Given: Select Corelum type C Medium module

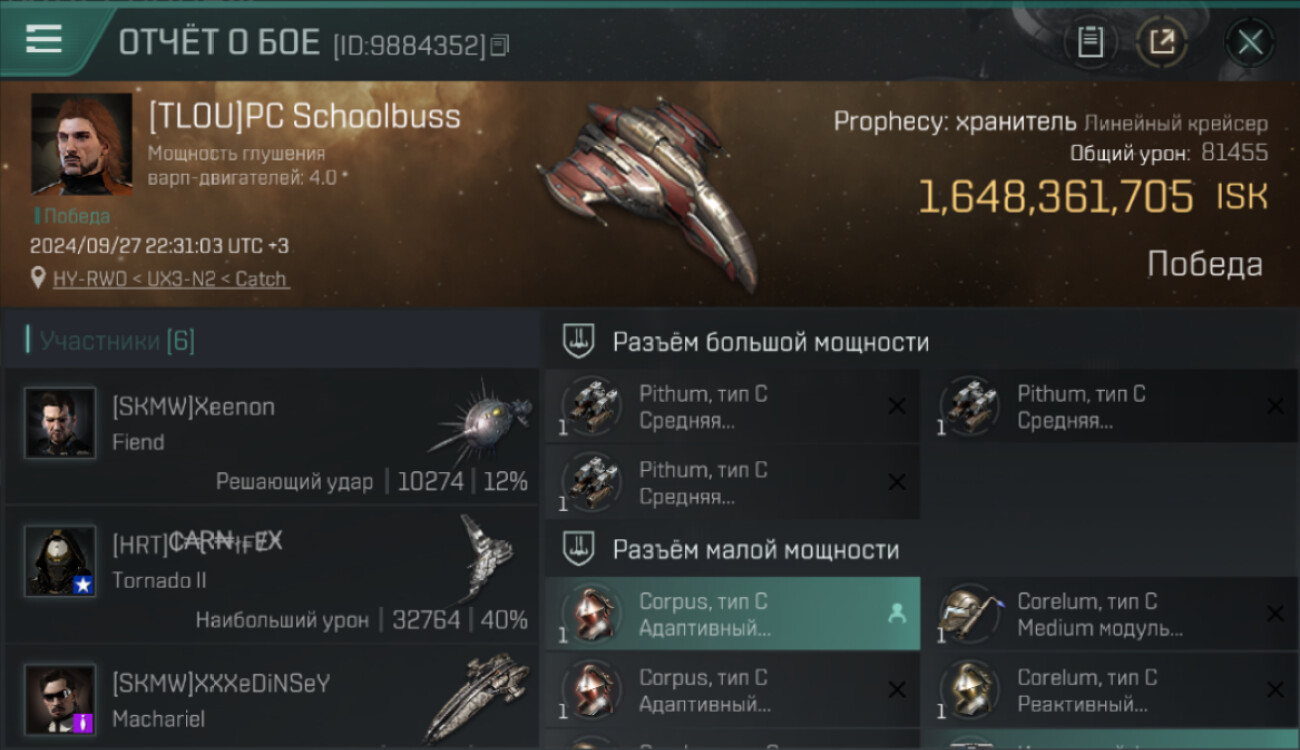Looking at the screenshot, I should tap(1110, 614).
